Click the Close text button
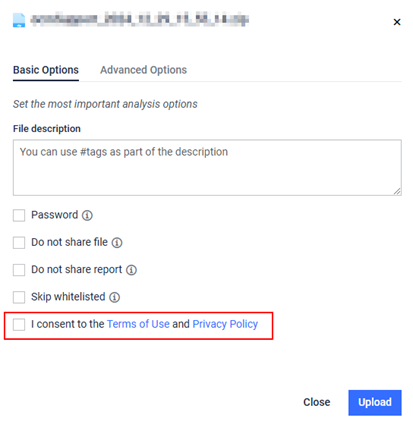 click(317, 402)
